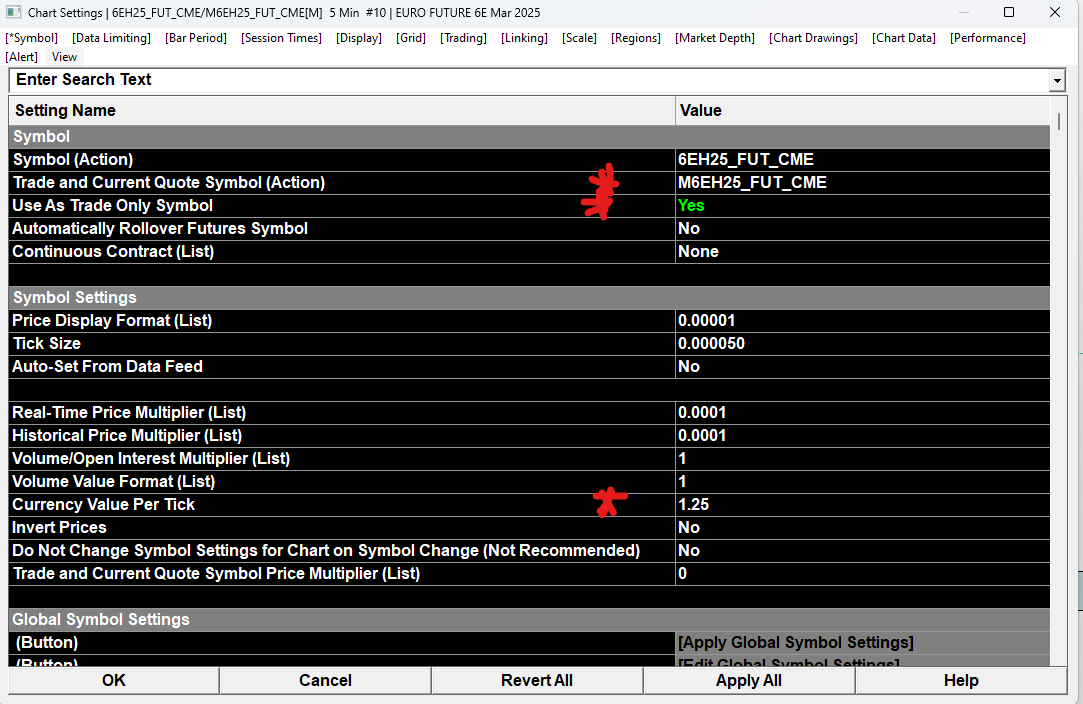Screen dimensions: 1083x704
Task: Toggle Do Not Change Symbol Settings No value
Action: [x=862, y=551]
